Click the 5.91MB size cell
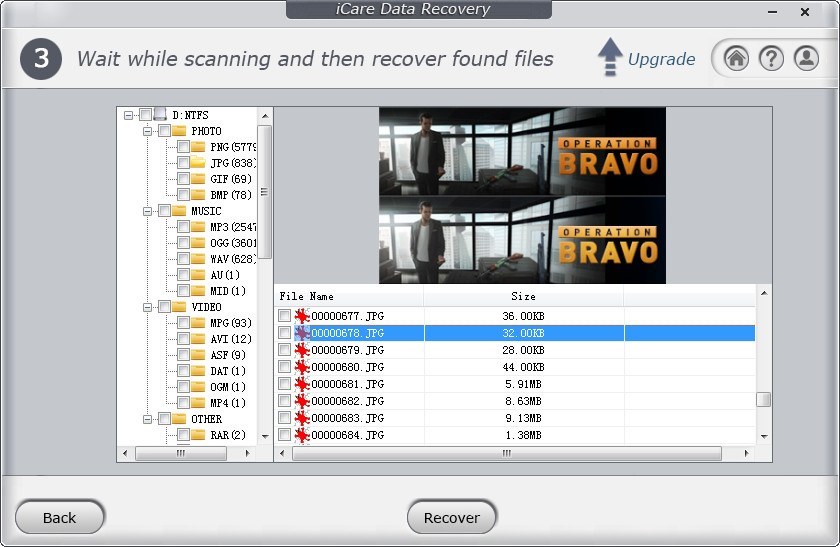This screenshot has width=840, height=547. coord(523,384)
